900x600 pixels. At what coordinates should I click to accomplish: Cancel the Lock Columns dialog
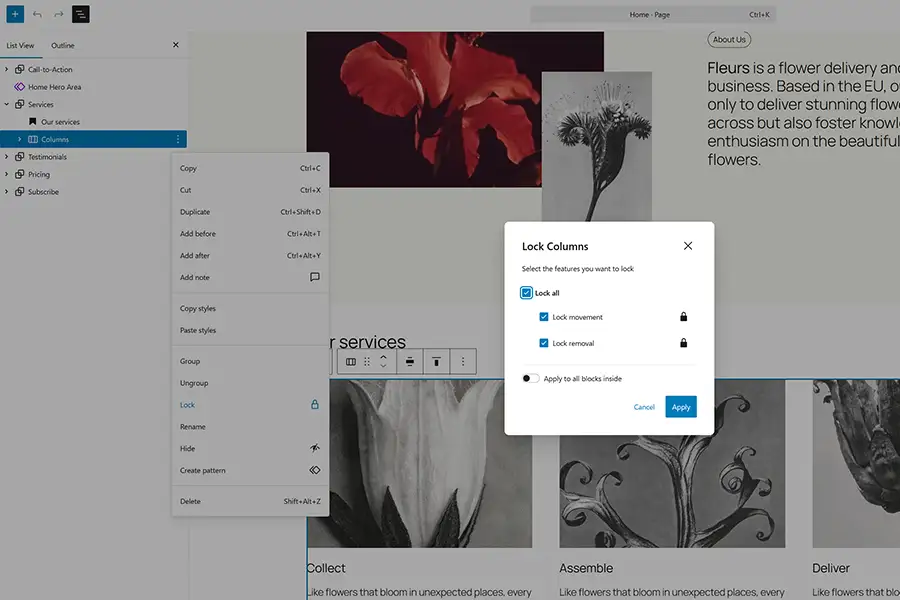[x=645, y=407]
